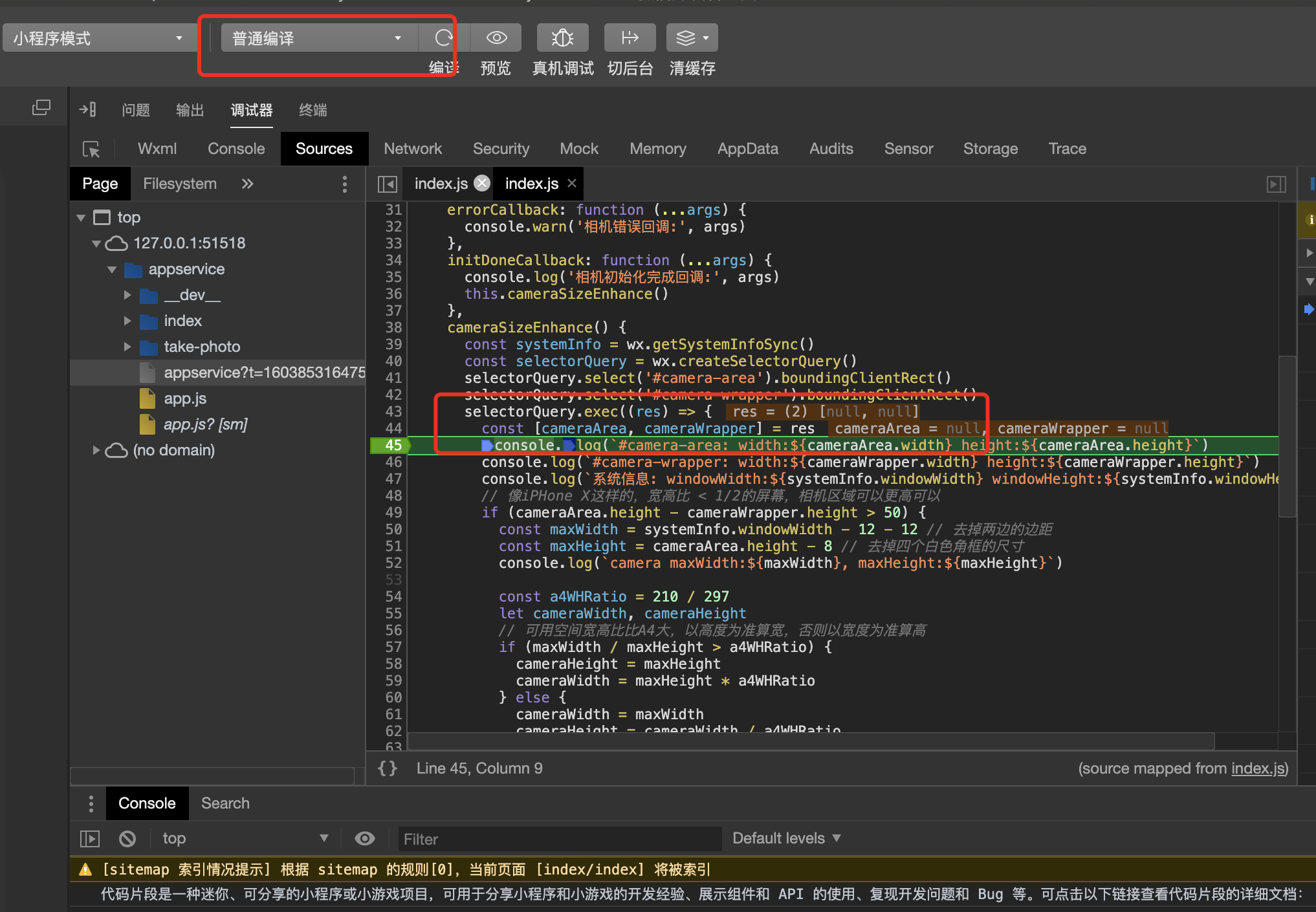Click the switch to background icon
The height and width of the screenshot is (912, 1316).
tap(630, 38)
